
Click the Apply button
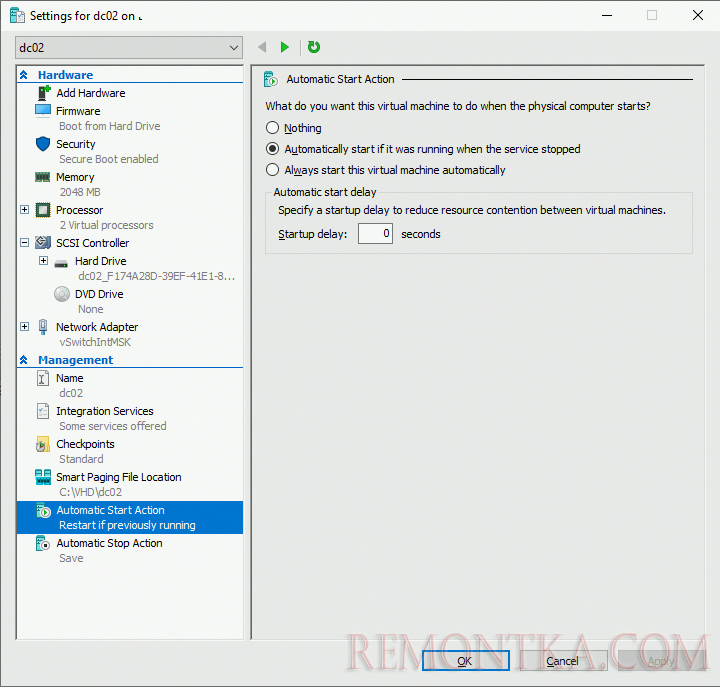pos(661,661)
